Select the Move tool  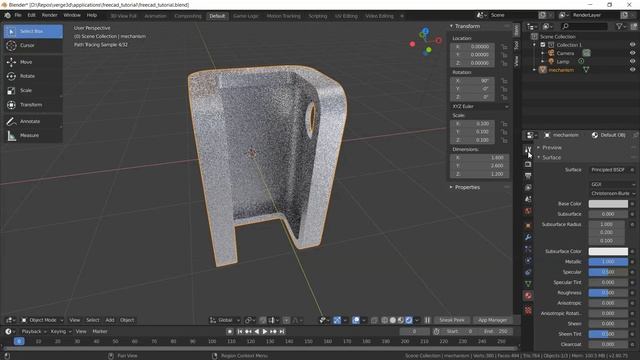pyautogui.click(x=33, y=62)
